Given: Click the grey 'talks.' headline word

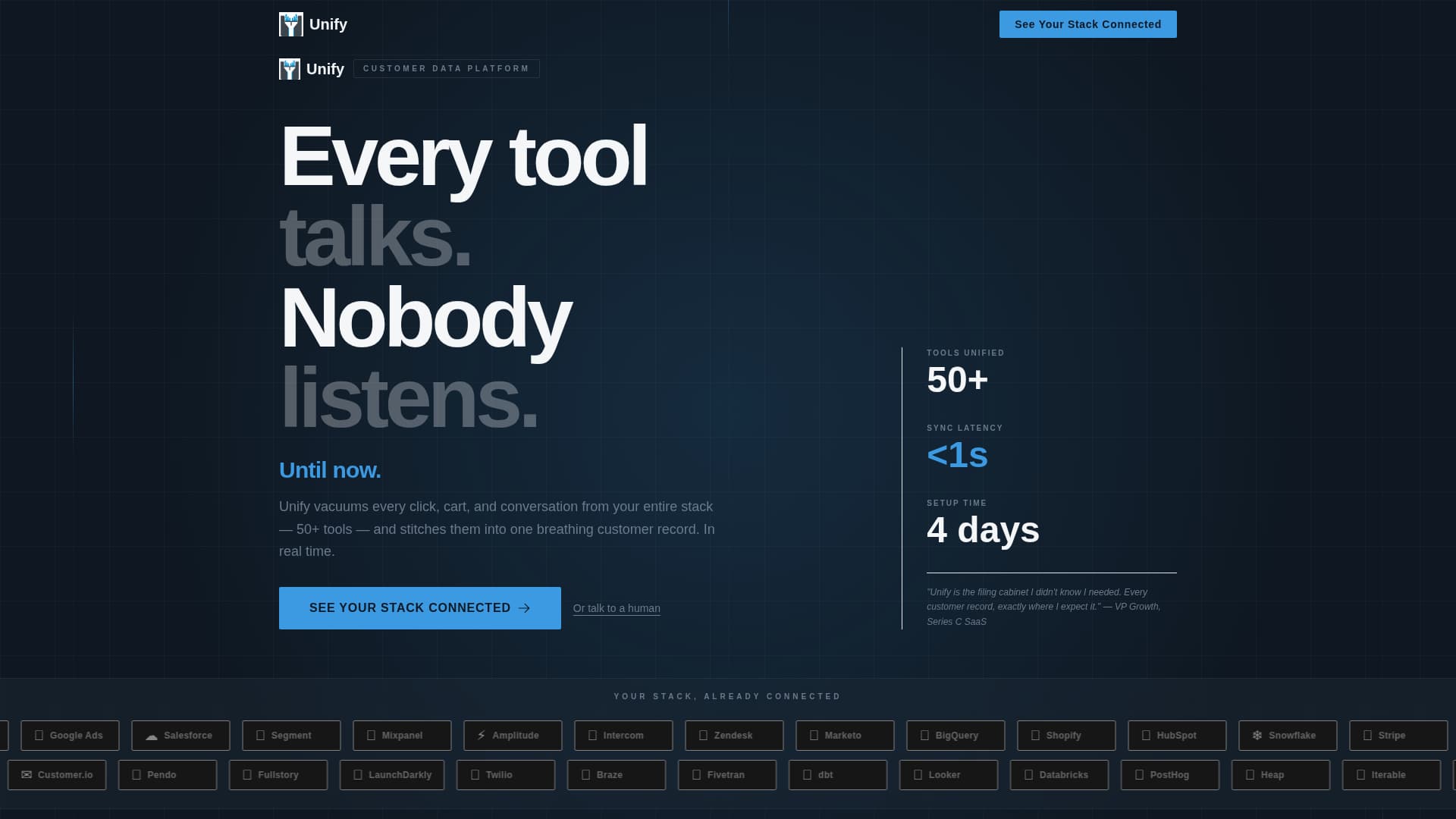Looking at the screenshot, I should click(375, 237).
